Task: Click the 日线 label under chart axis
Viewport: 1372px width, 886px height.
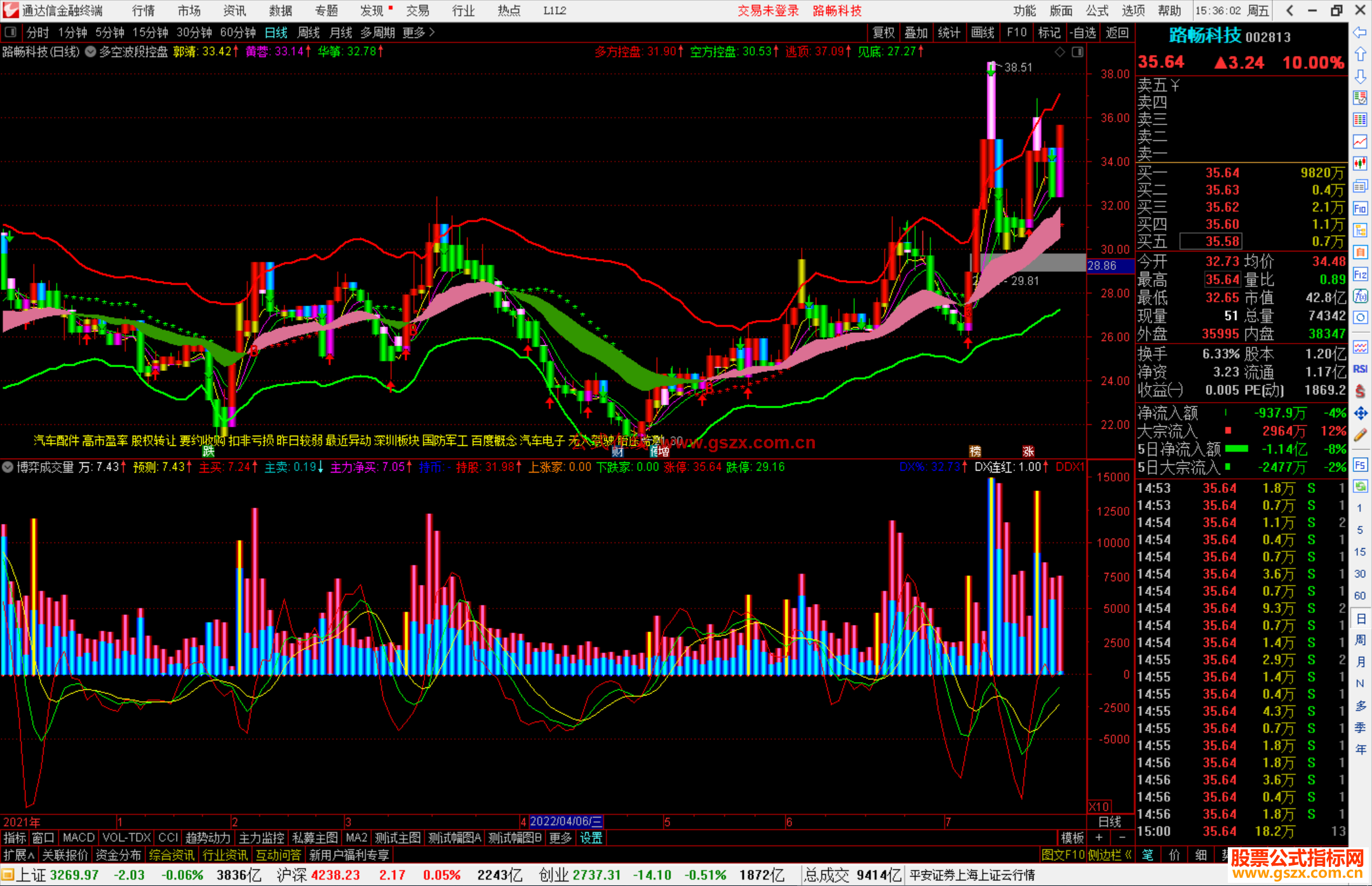Action: tap(1110, 821)
